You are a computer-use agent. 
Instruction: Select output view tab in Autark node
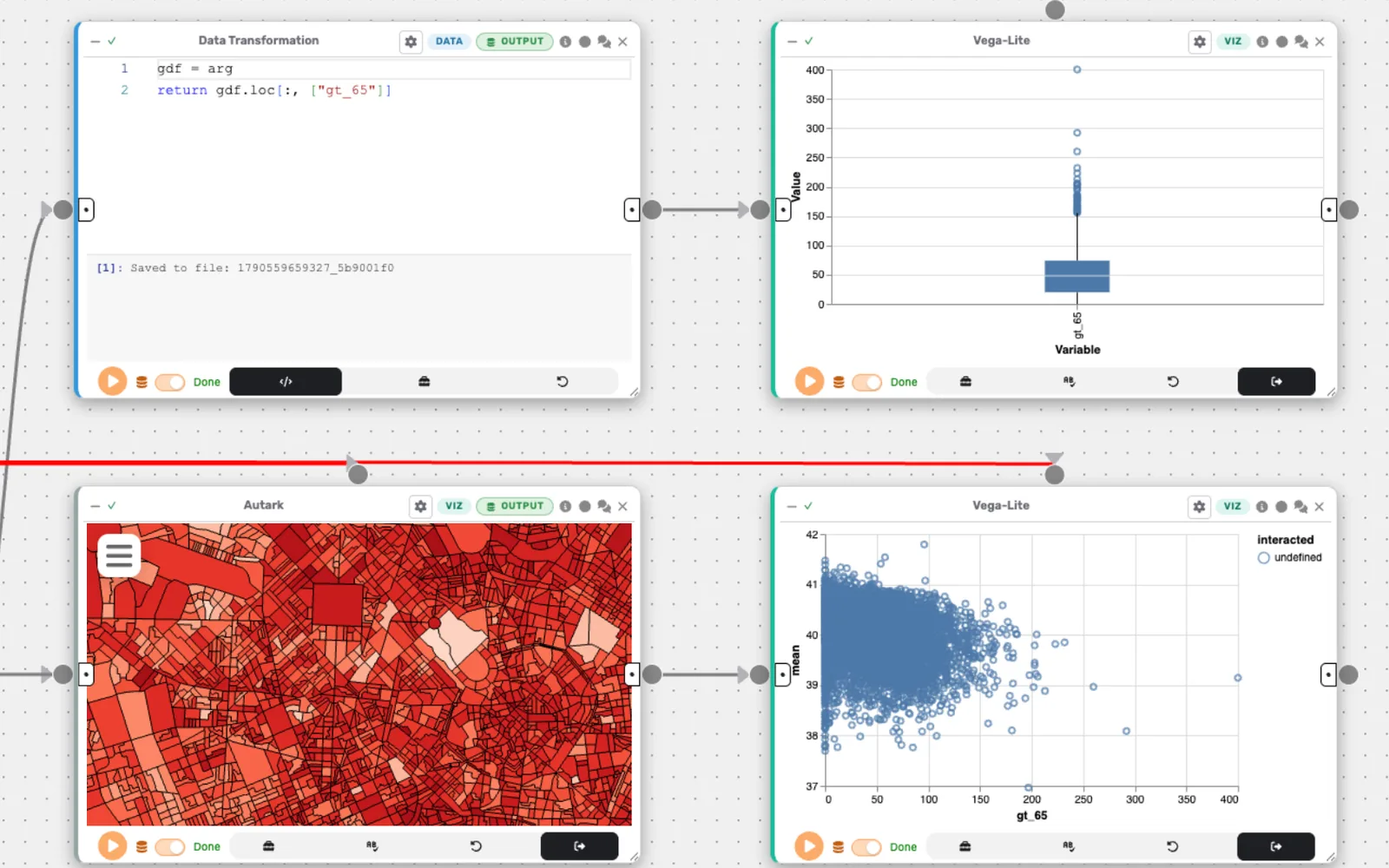pyautogui.click(x=579, y=846)
